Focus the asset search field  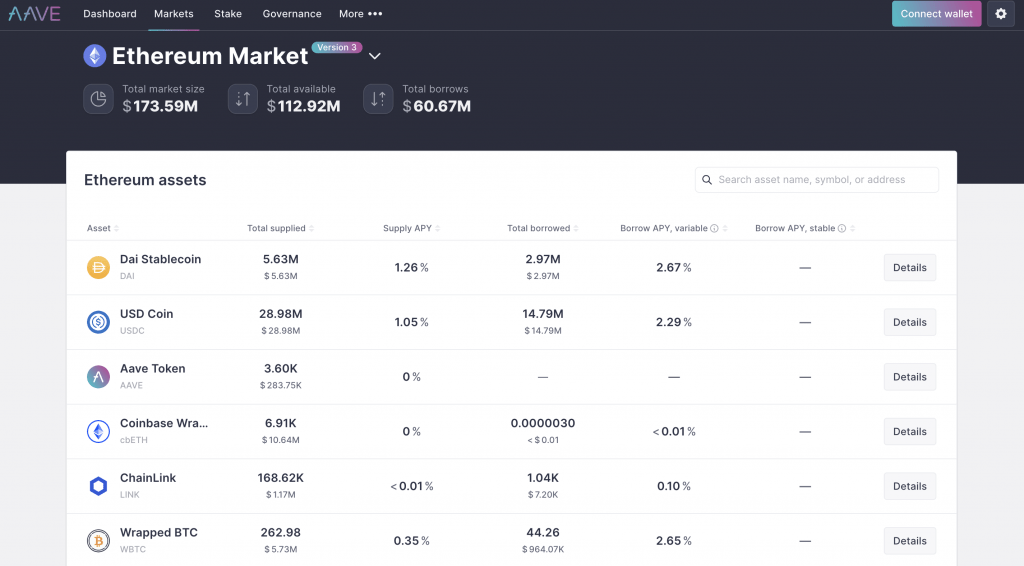[x=817, y=180]
